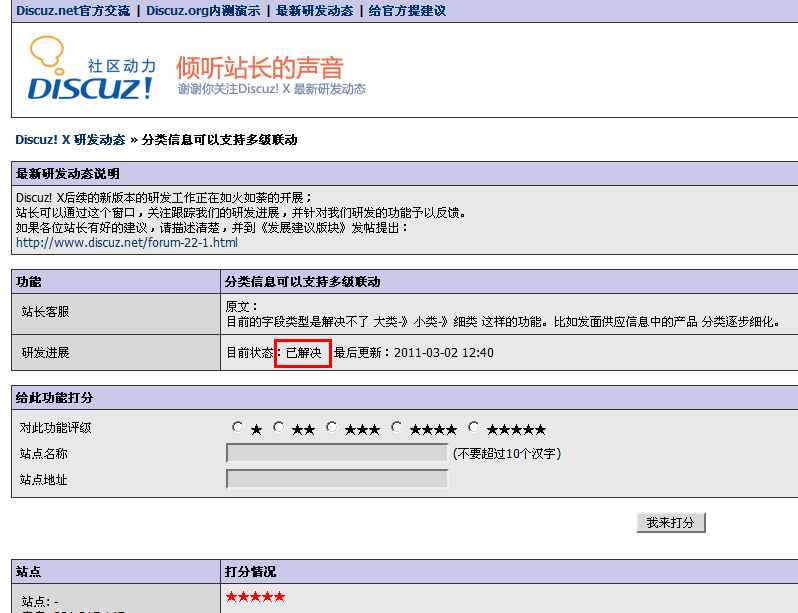Click the (不要超过10个汉字) hint text
798x613 pixels.
click(507, 453)
